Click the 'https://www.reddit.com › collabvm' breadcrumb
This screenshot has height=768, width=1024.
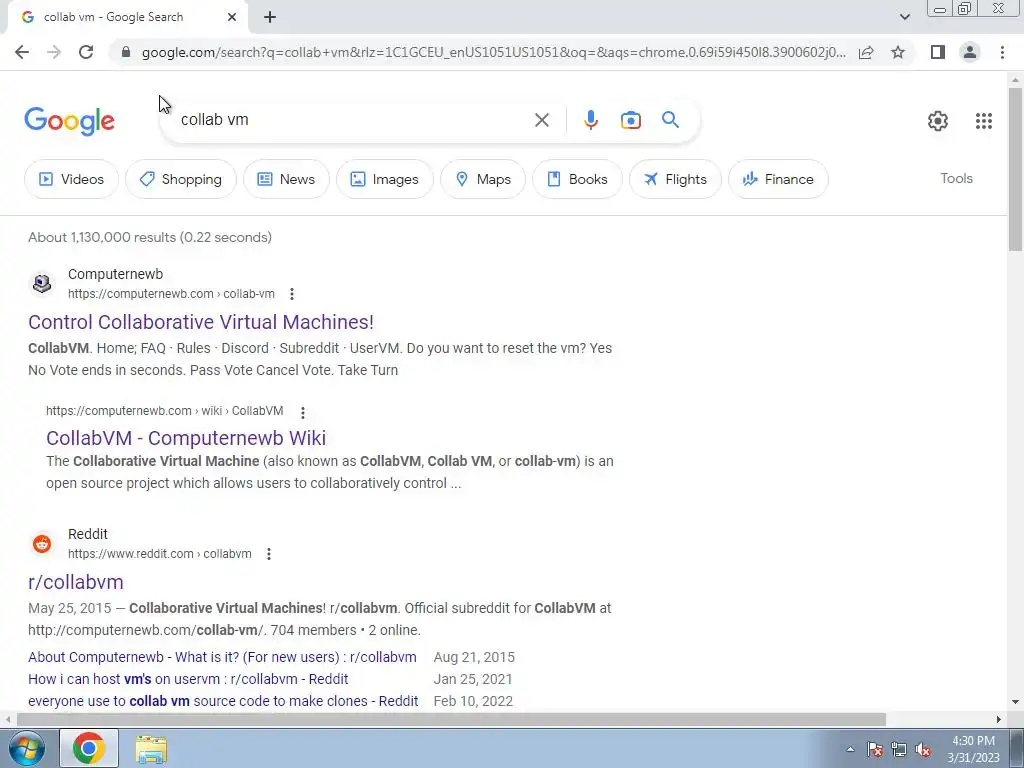pos(159,554)
